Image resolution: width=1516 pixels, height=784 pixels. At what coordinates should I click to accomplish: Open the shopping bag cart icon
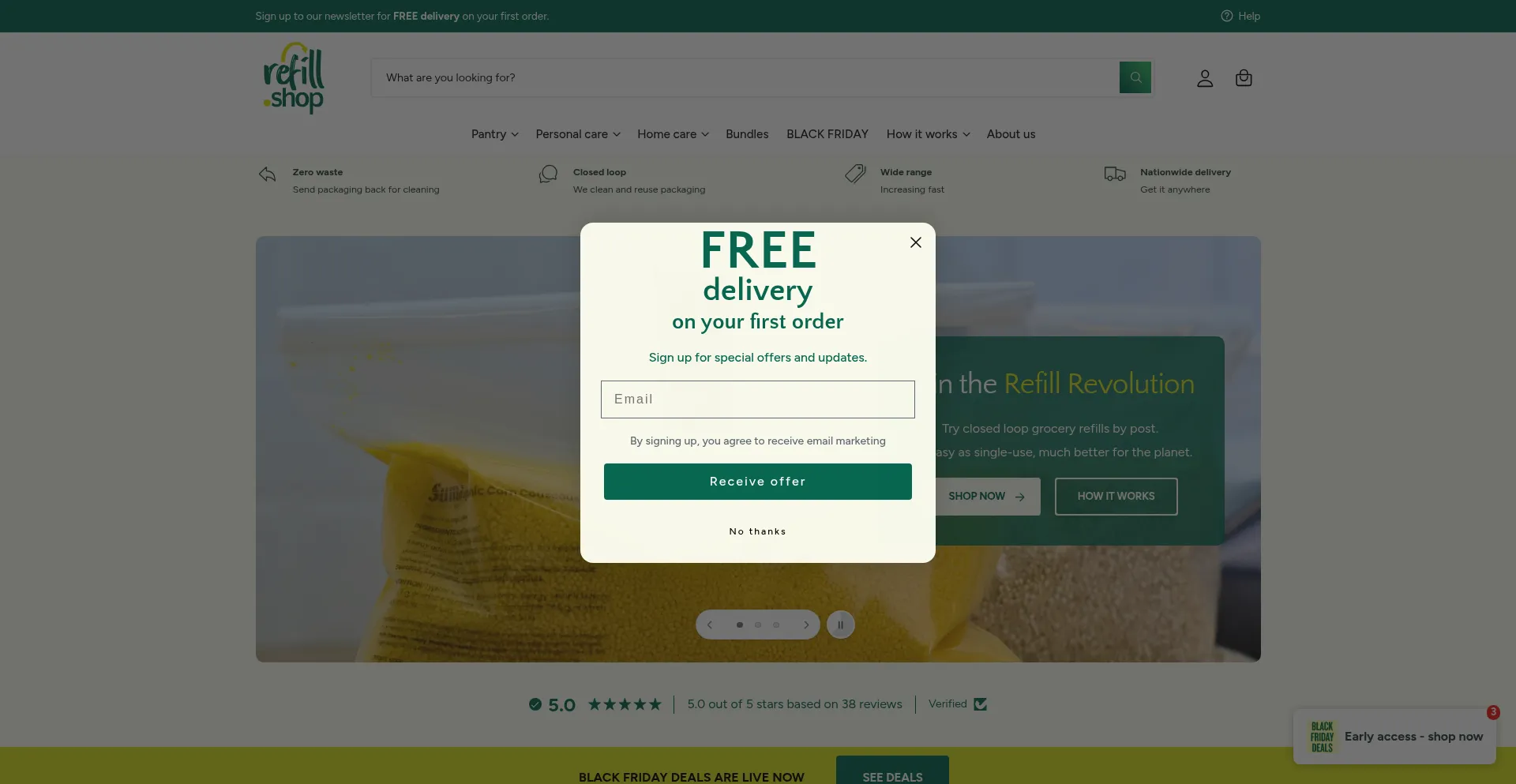point(1244,78)
